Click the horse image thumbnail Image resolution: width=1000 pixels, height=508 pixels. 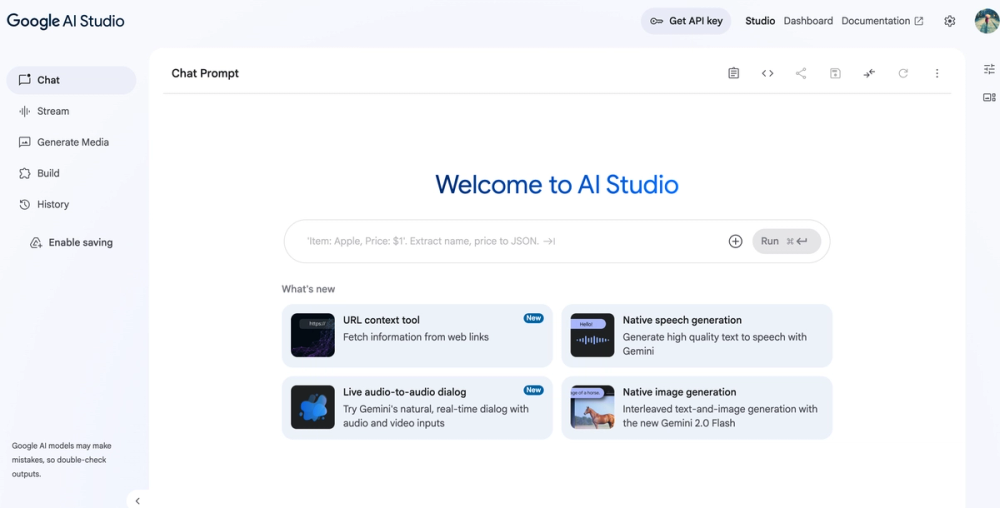tap(592, 407)
